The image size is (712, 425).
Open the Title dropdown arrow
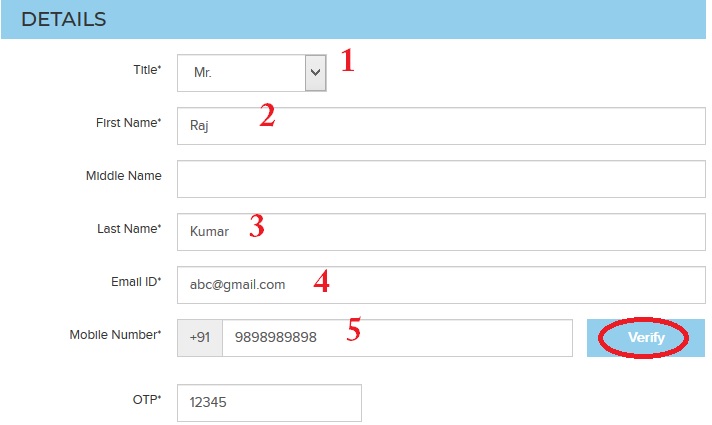[315, 73]
